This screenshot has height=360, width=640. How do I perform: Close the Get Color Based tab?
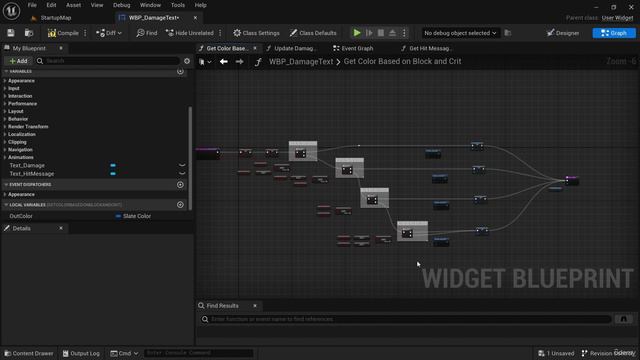[255, 48]
